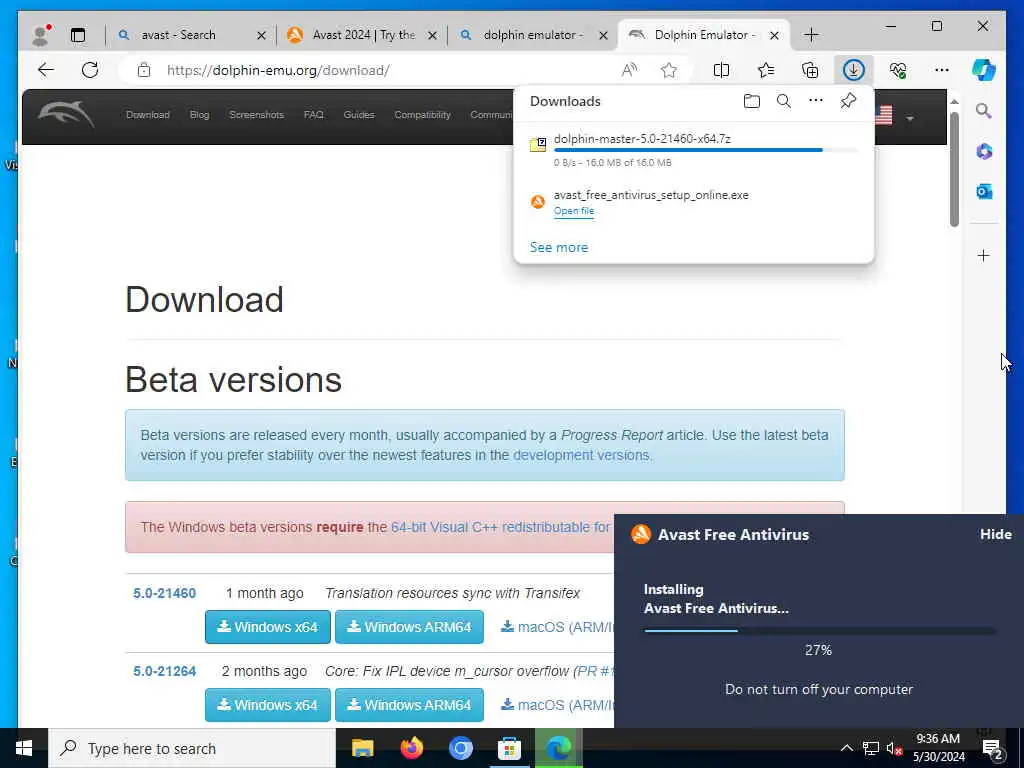Open the tab actions menu icon
The width and height of the screenshot is (1024, 768).
pyautogui.click(x=78, y=35)
